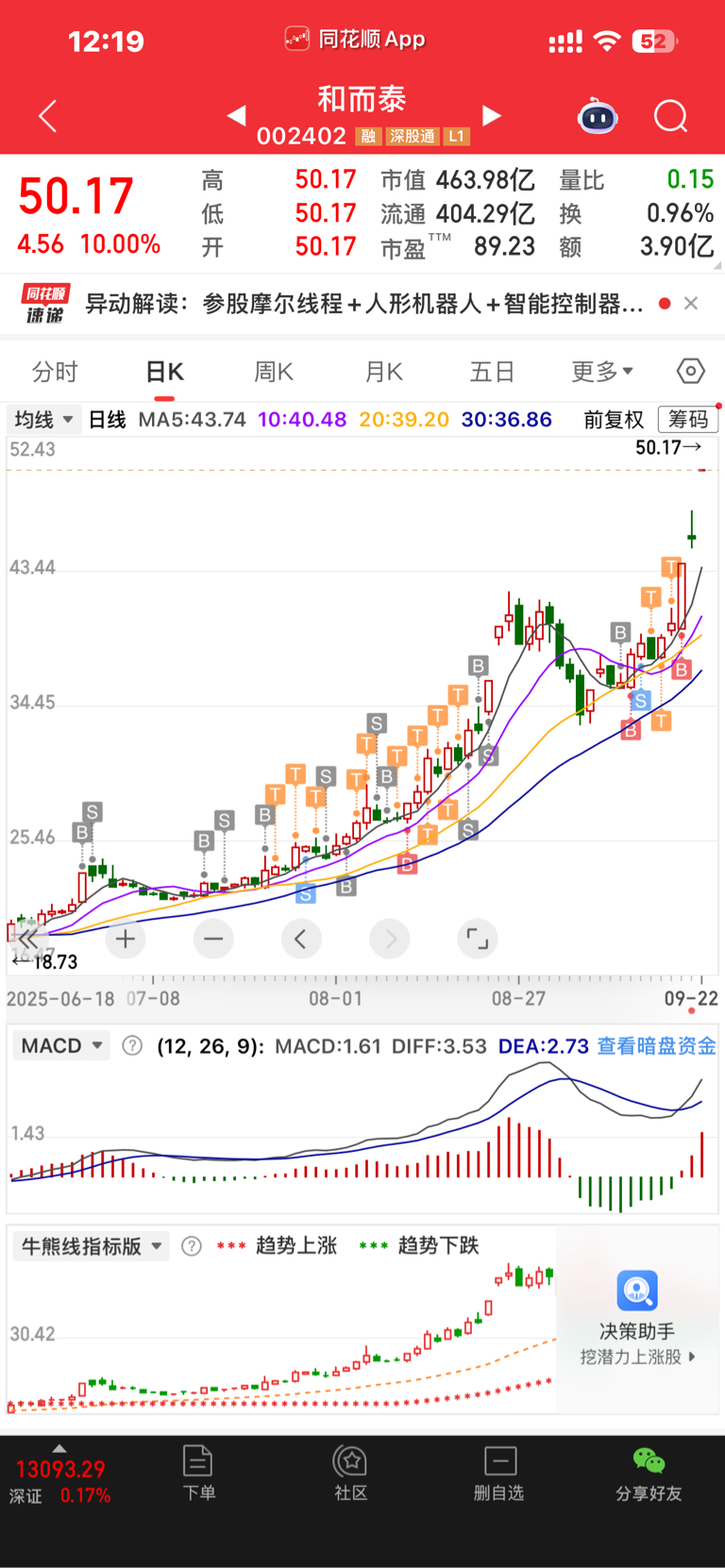Viewport: 725px width, 1568px height.
Task: Tap the blue MA30 36.86 value
Action: coord(506,419)
